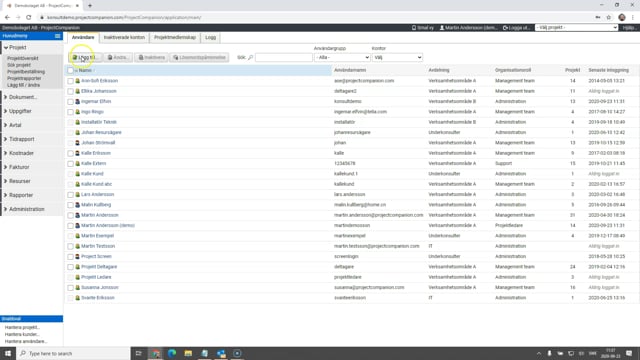Open Hantera projekt shortcut
Screen dimensions: 640x360
(x=22, y=327)
